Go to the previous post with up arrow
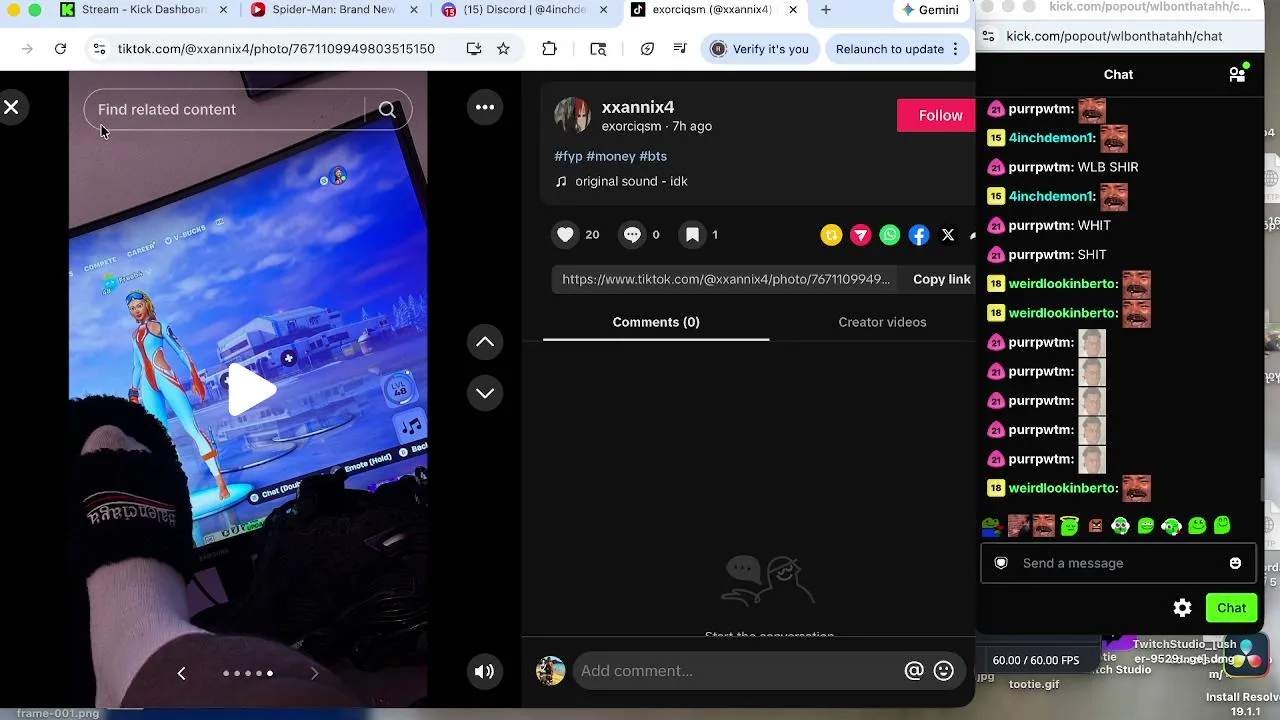1280x720 pixels. coord(485,342)
